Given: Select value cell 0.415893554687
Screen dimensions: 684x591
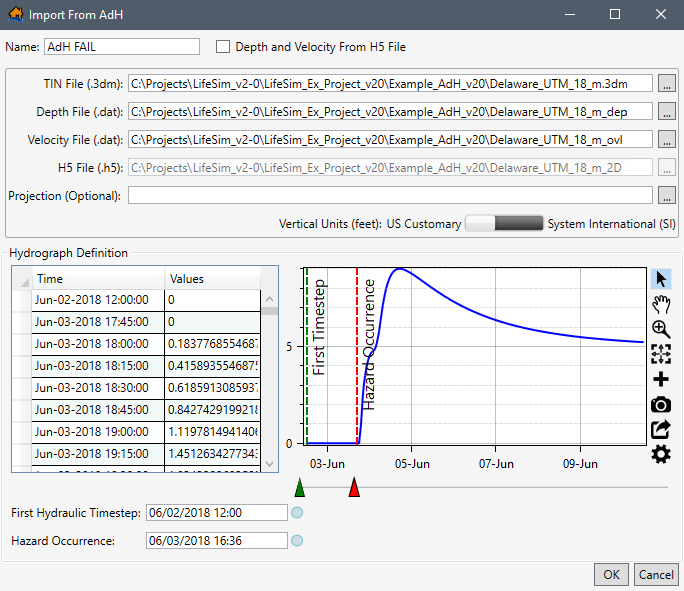Looking at the screenshot, I should pos(212,366).
